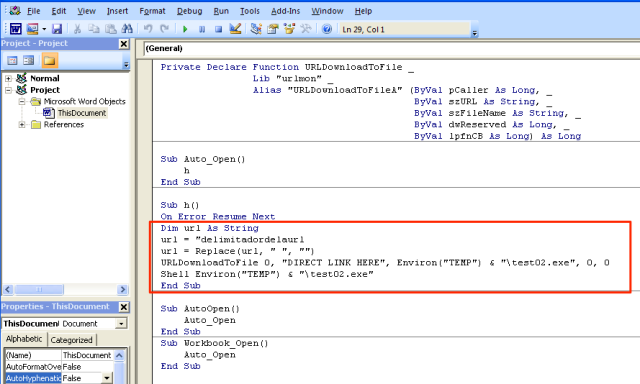Toggle Folders view in Project panel
The height and width of the screenshot is (384, 640).
(x=49, y=60)
